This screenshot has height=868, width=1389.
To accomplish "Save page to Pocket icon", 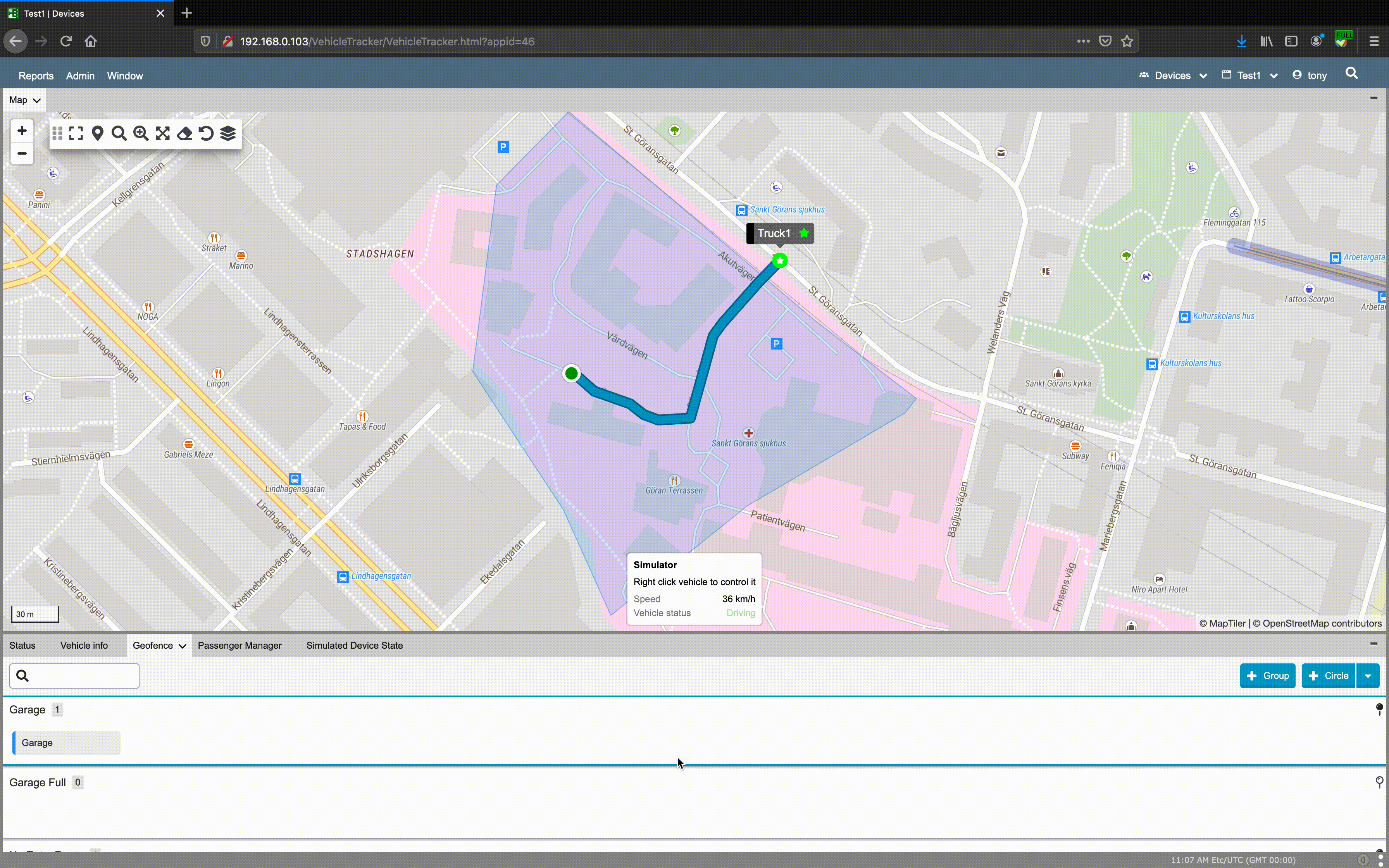I will pos(1105,41).
